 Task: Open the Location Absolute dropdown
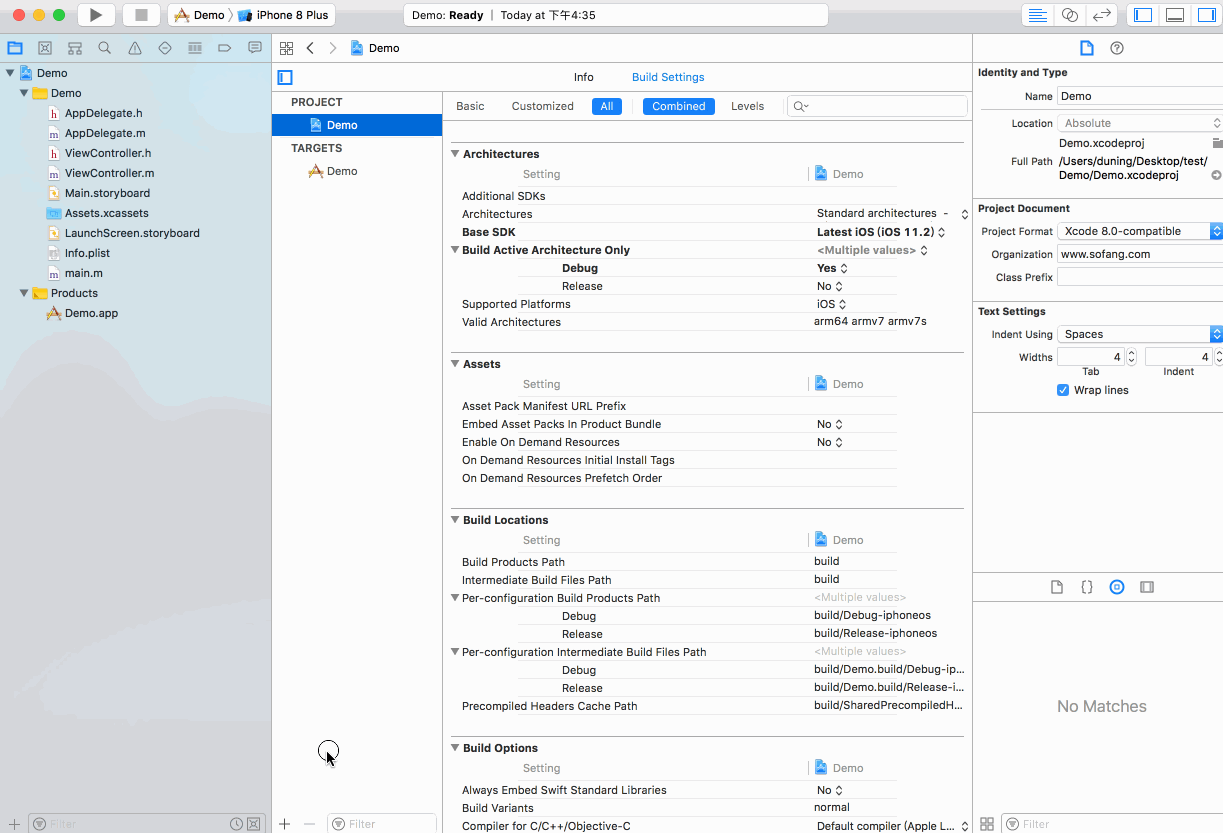[1140, 123]
